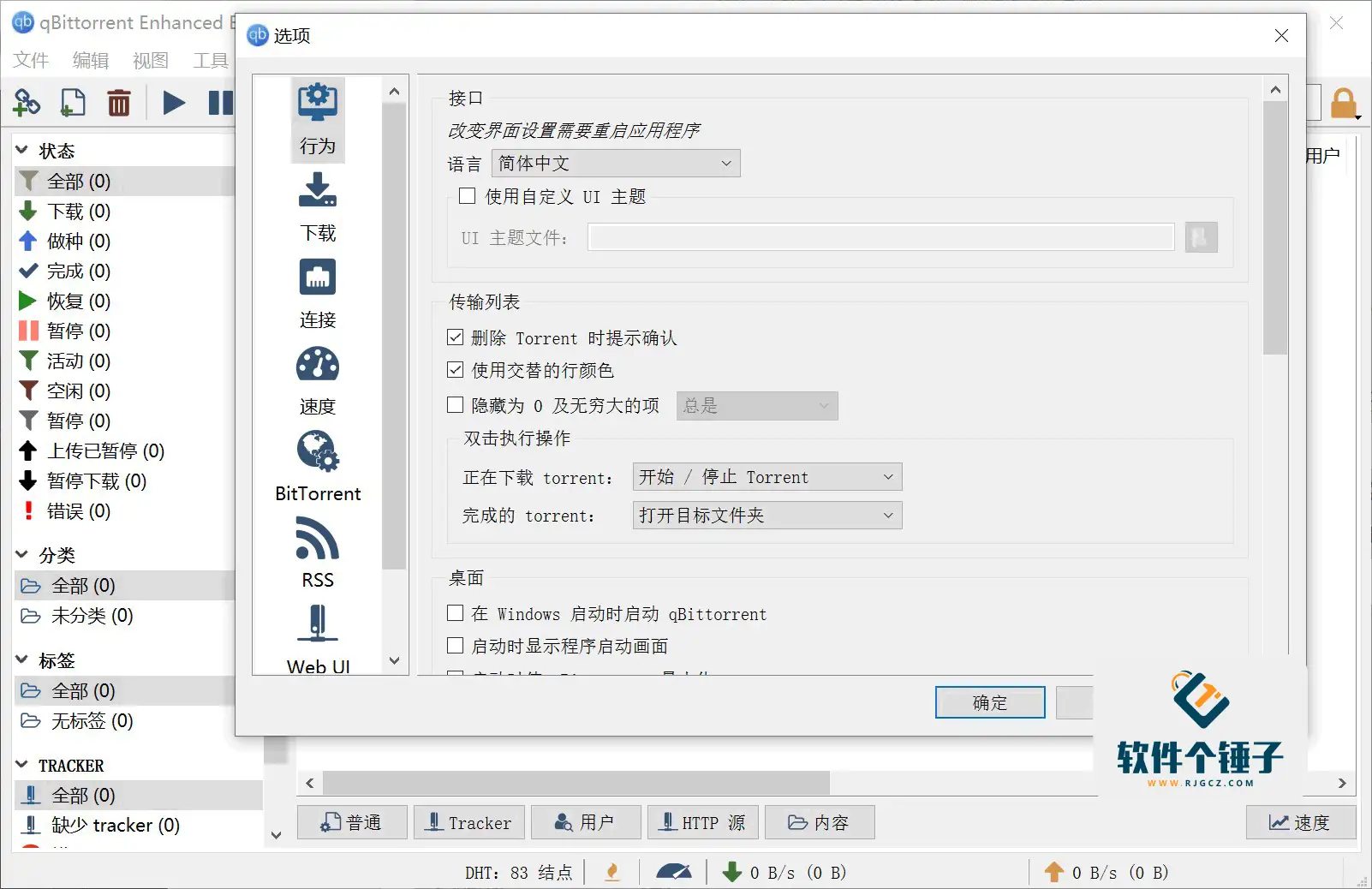Click the horizontal scrollbar right arrow in main window
The width and height of the screenshot is (1372, 889).
1342,783
